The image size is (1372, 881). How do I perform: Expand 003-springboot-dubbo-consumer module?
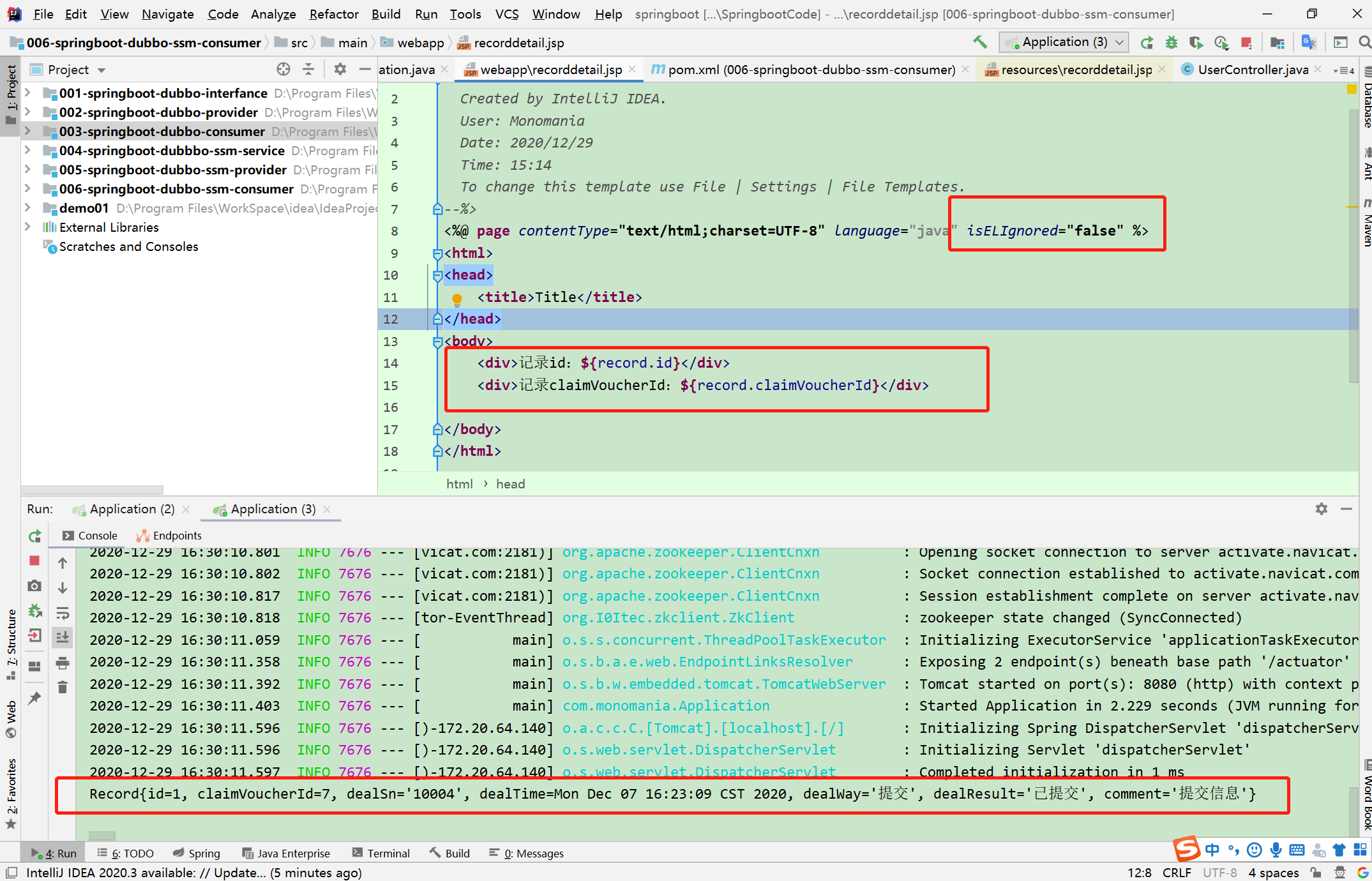(28, 132)
